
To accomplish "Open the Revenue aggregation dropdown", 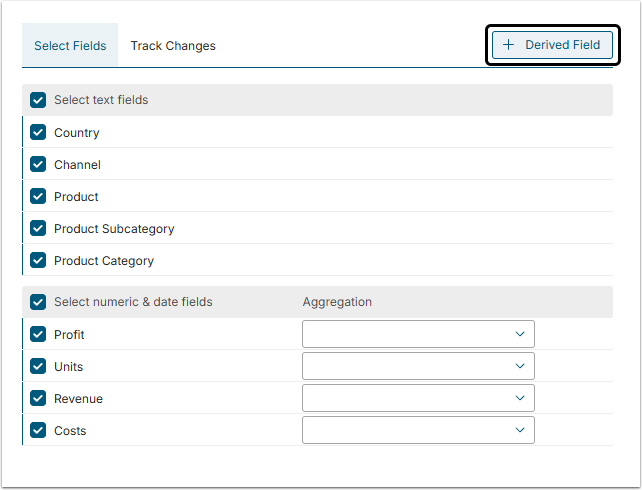I will pyautogui.click(x=418, y=398).
